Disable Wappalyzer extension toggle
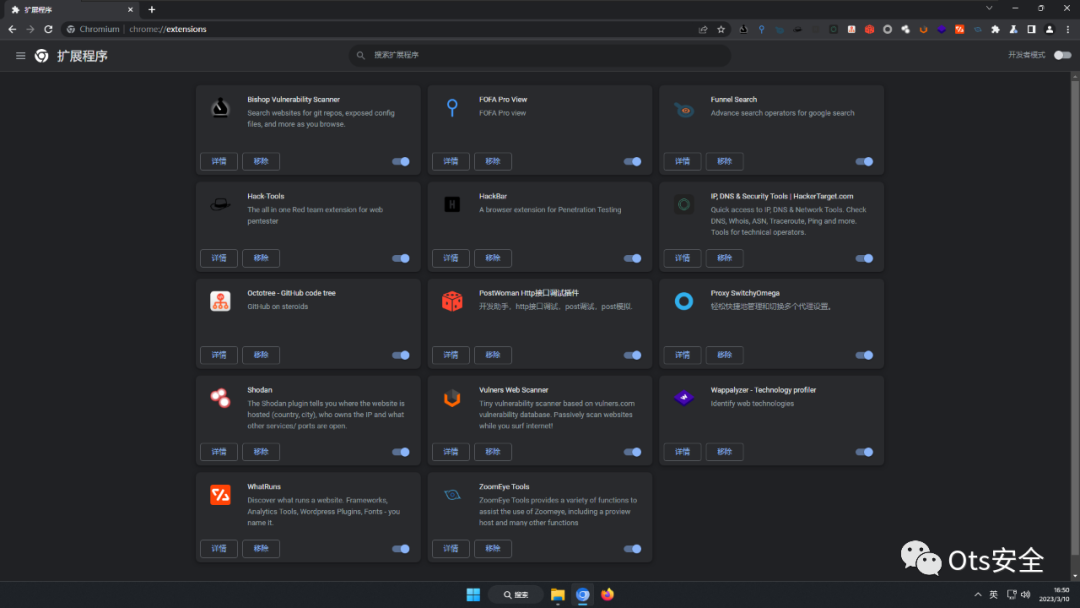The image size is (1080, 608). pos(864,452)
